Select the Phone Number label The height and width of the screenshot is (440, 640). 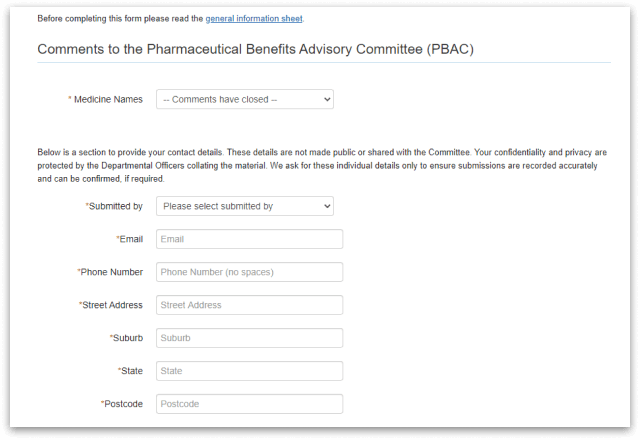click(x=111, y=272)
